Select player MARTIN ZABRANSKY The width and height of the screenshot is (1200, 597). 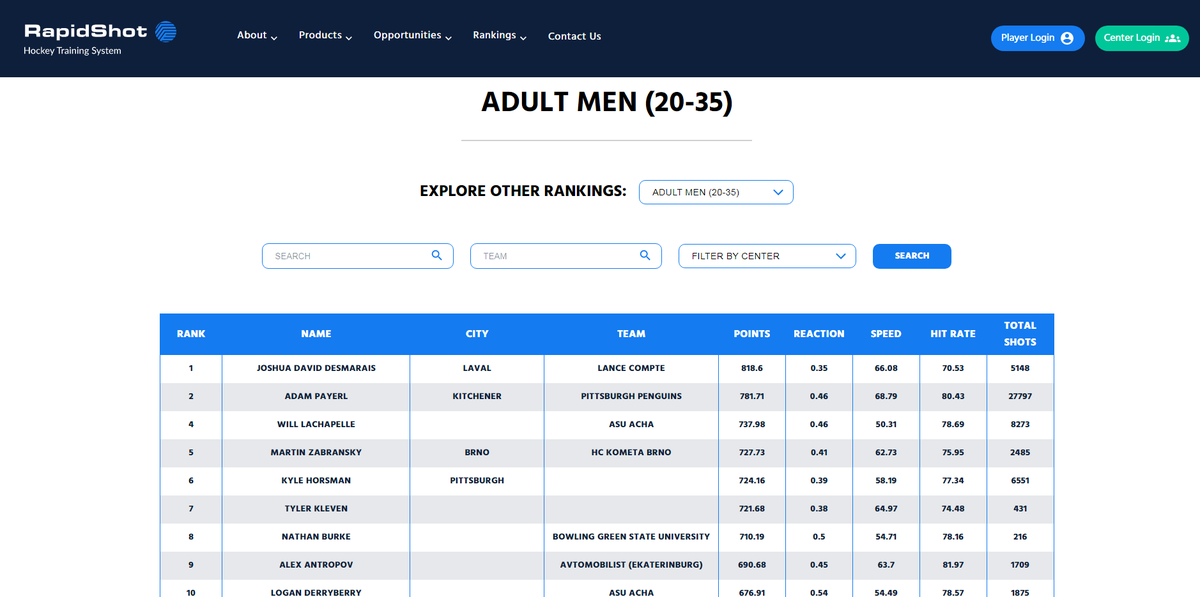pyautogui.click(x=316, y=452)
